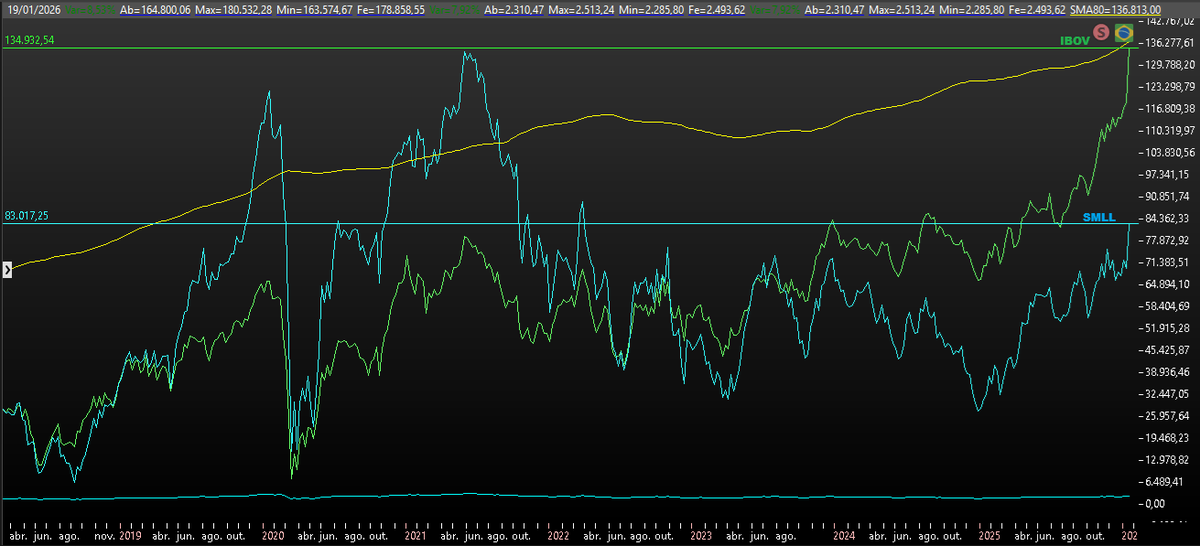Click the 71.383,51 price scale value
The width and height of the screenshot is (1200, 546).
(1169, 263)
